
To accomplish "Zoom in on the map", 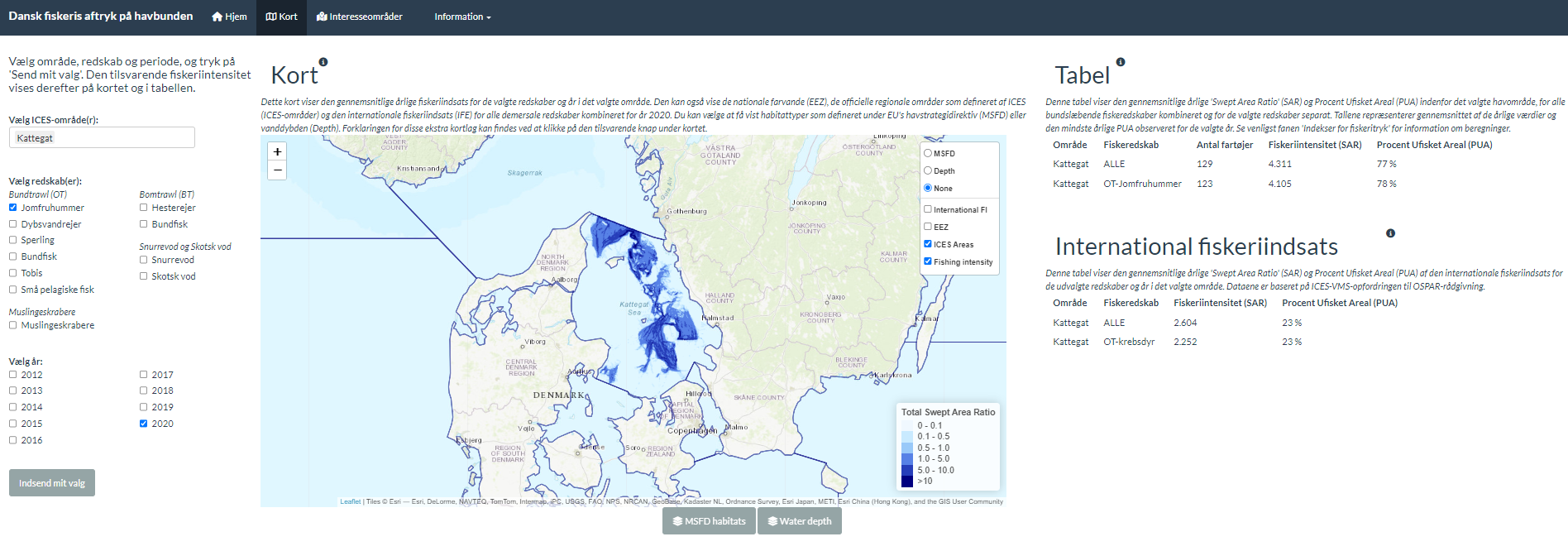I will pos(277,152).
